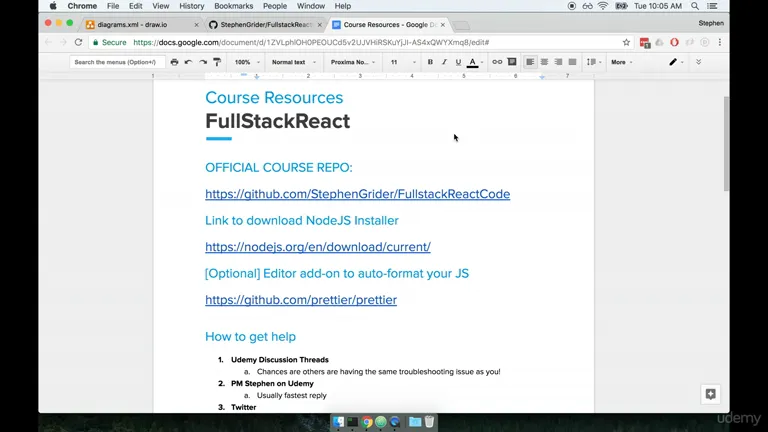The width and height of the screenshot is (768, 432).
Task: Open the Edit menu in the menu bar
Action: click(136, 6)
